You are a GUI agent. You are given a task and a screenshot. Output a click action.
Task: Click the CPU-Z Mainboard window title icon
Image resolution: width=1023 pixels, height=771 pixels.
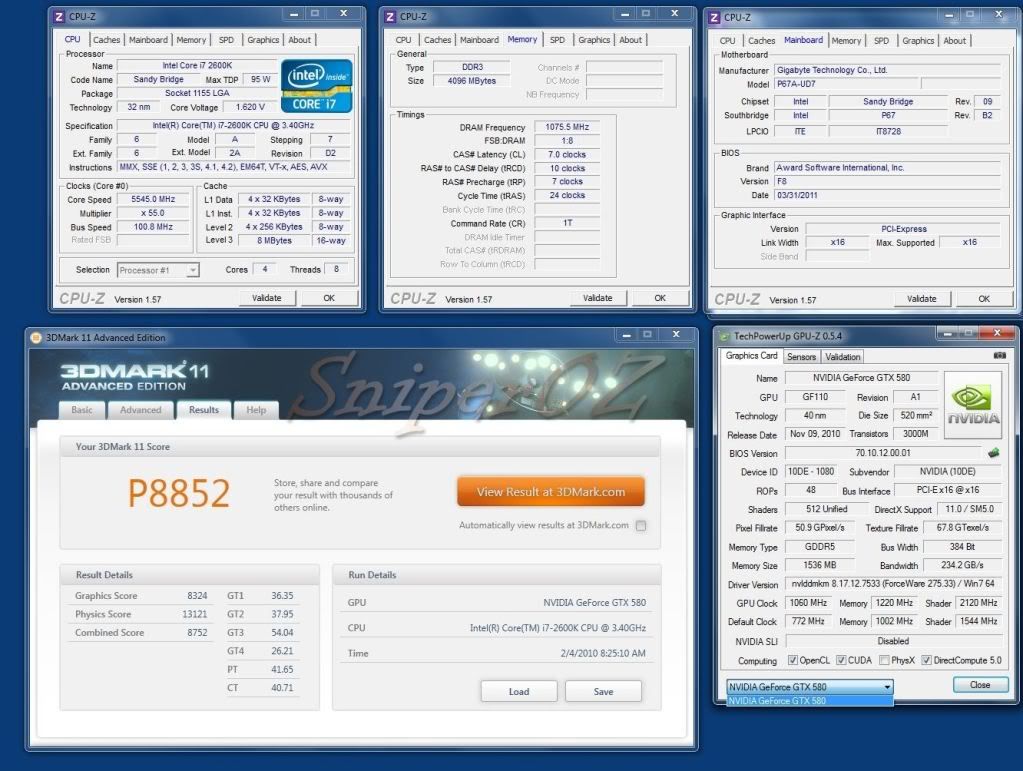[715, 17]
